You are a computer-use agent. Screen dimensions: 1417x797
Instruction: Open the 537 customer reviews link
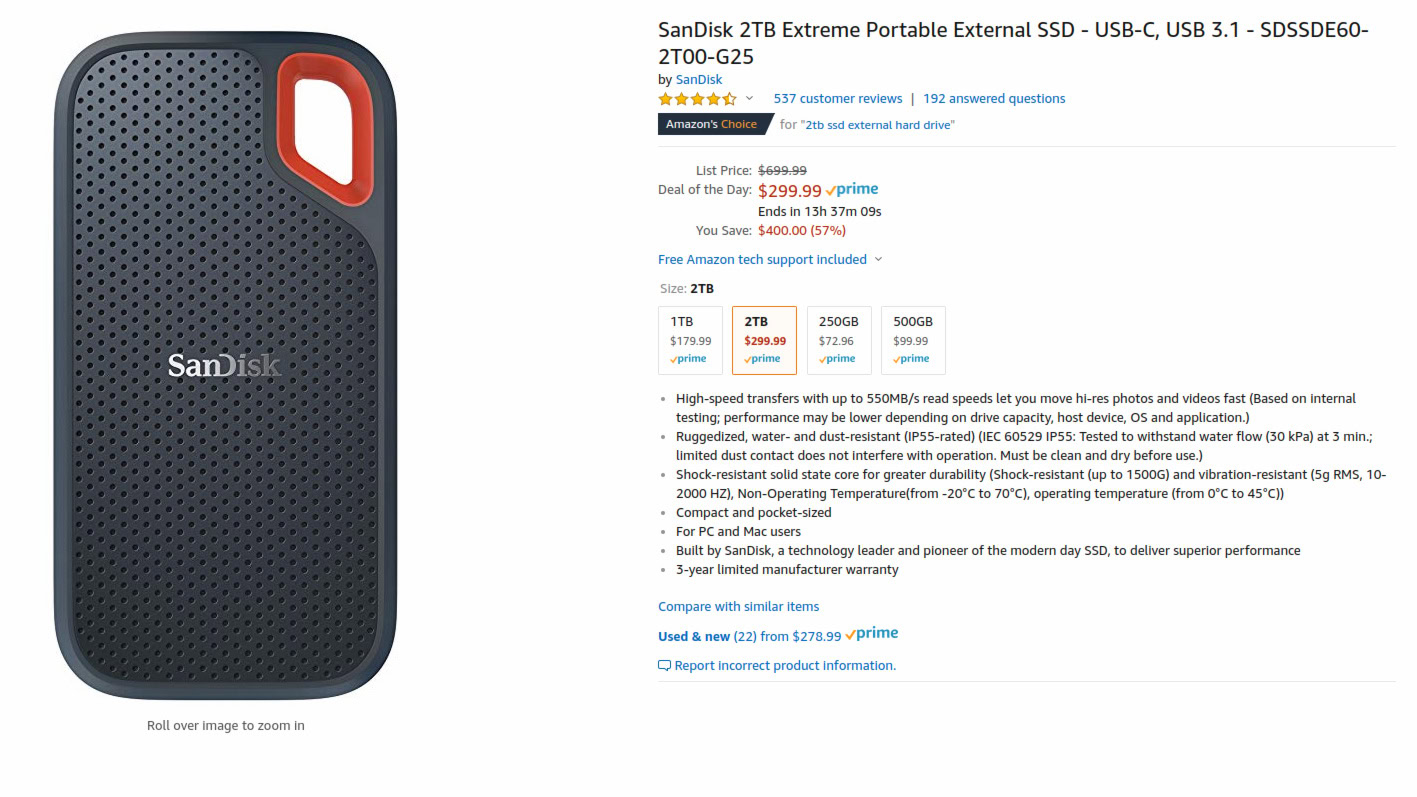(x=837, y=99)
